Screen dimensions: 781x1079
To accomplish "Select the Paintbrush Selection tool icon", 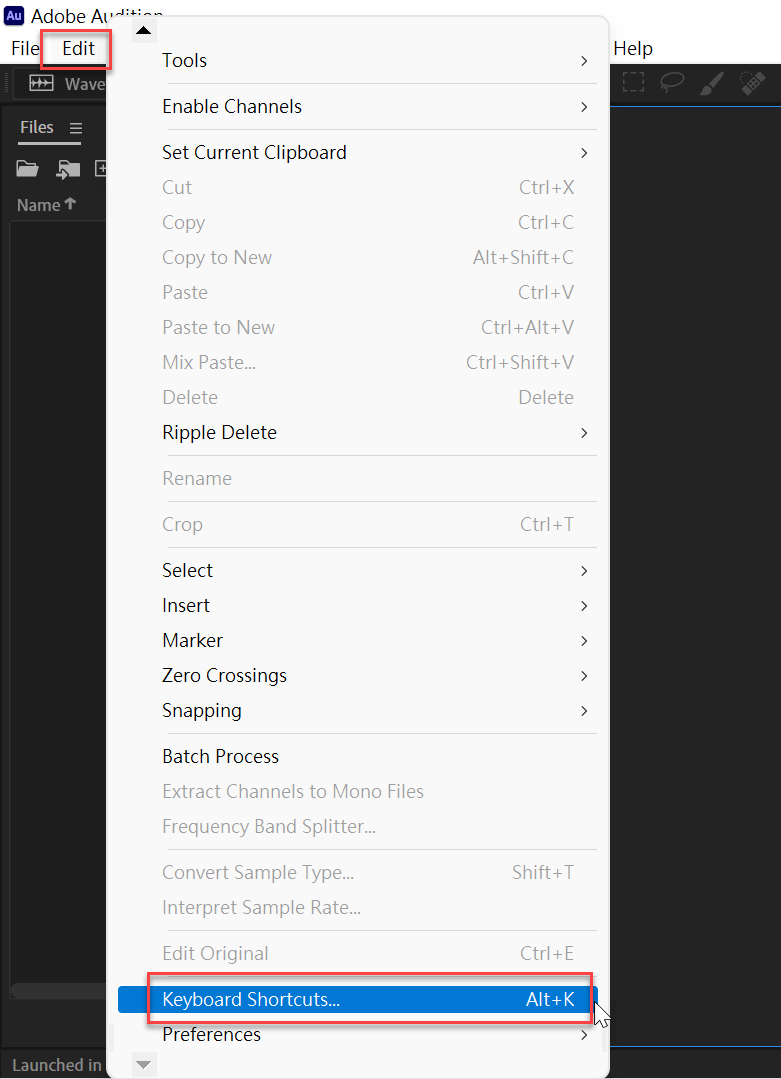I will coord(712,83).
